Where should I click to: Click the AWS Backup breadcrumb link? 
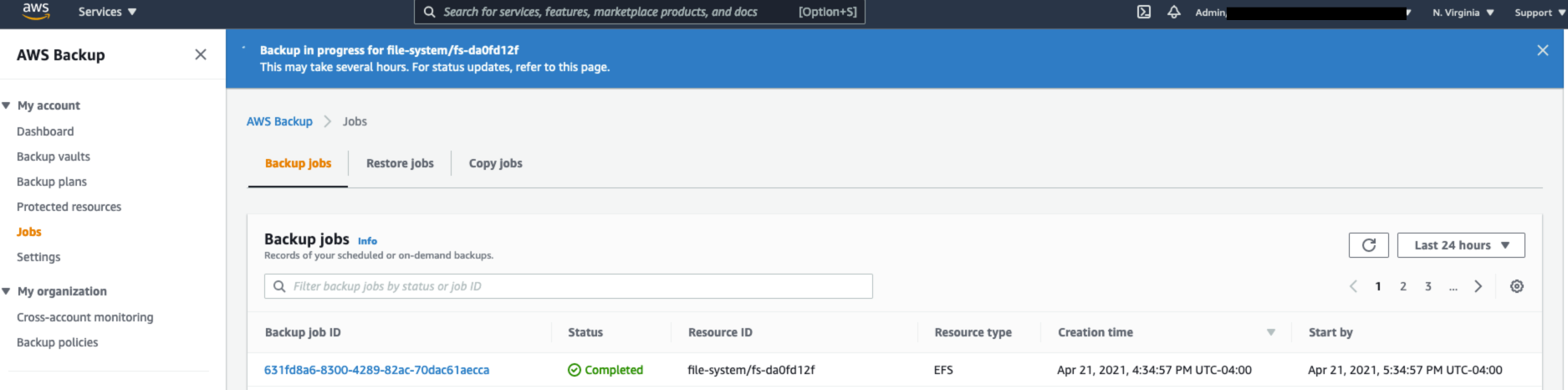[279, 121]
